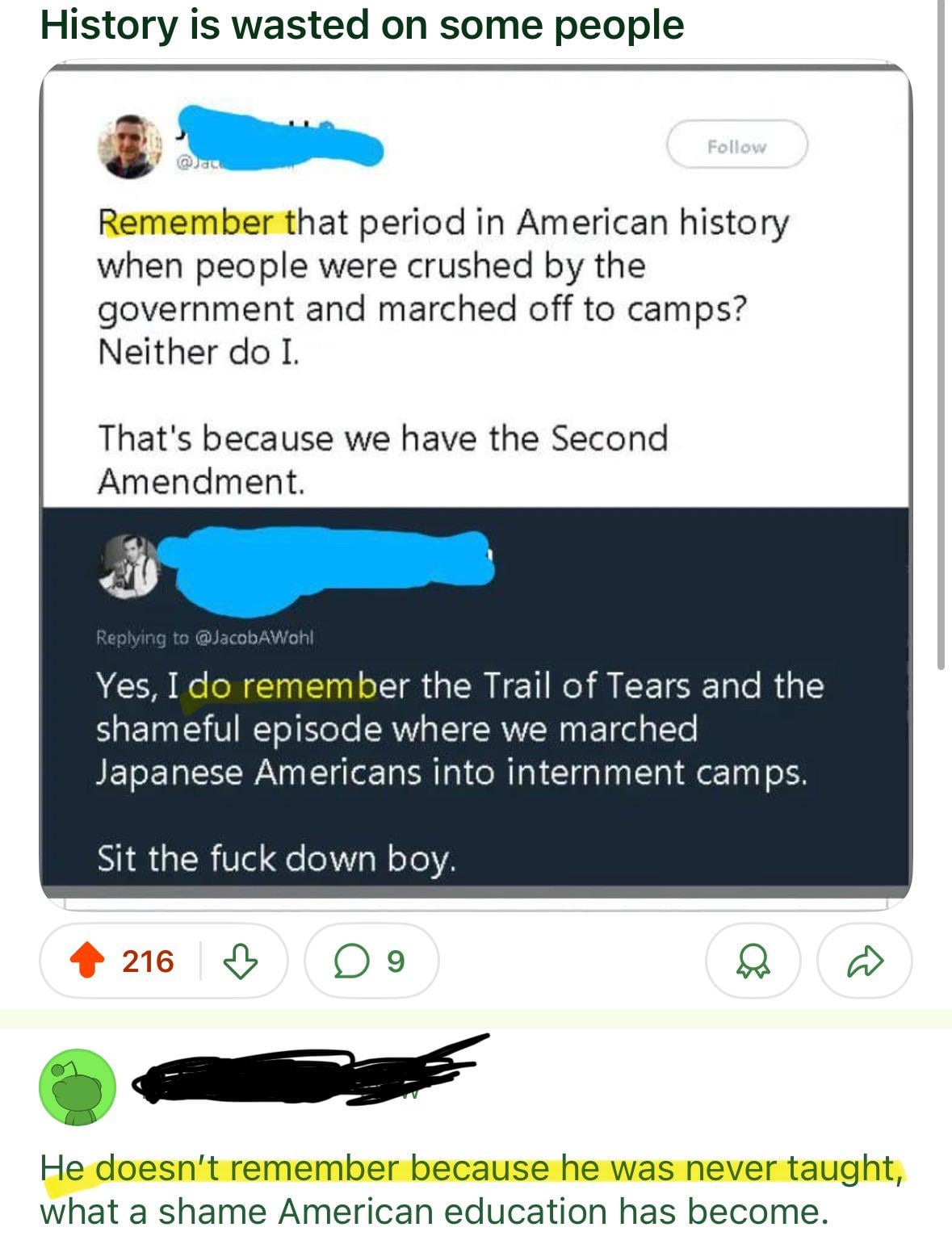Share the post via arrow icon
This screenshot has height=1244, width=952.
865,961
